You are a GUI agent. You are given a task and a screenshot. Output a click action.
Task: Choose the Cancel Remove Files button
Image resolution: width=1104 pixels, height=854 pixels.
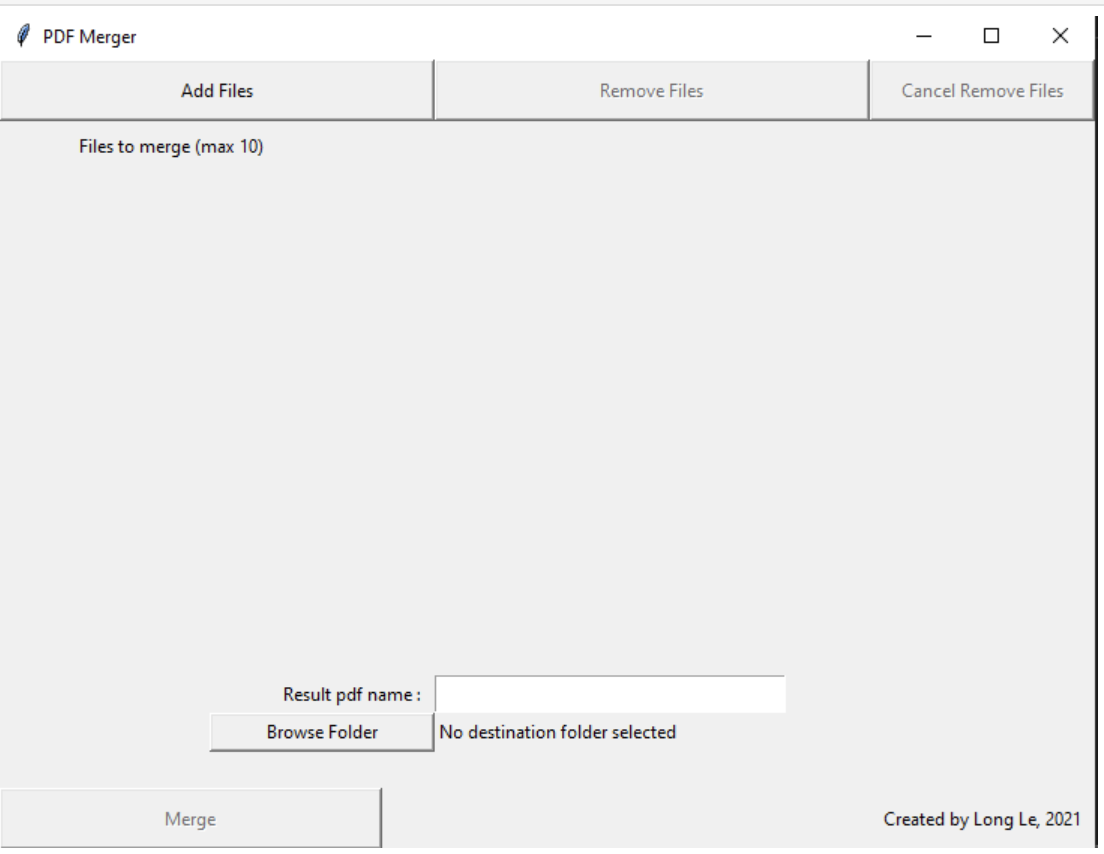[982, 91]
